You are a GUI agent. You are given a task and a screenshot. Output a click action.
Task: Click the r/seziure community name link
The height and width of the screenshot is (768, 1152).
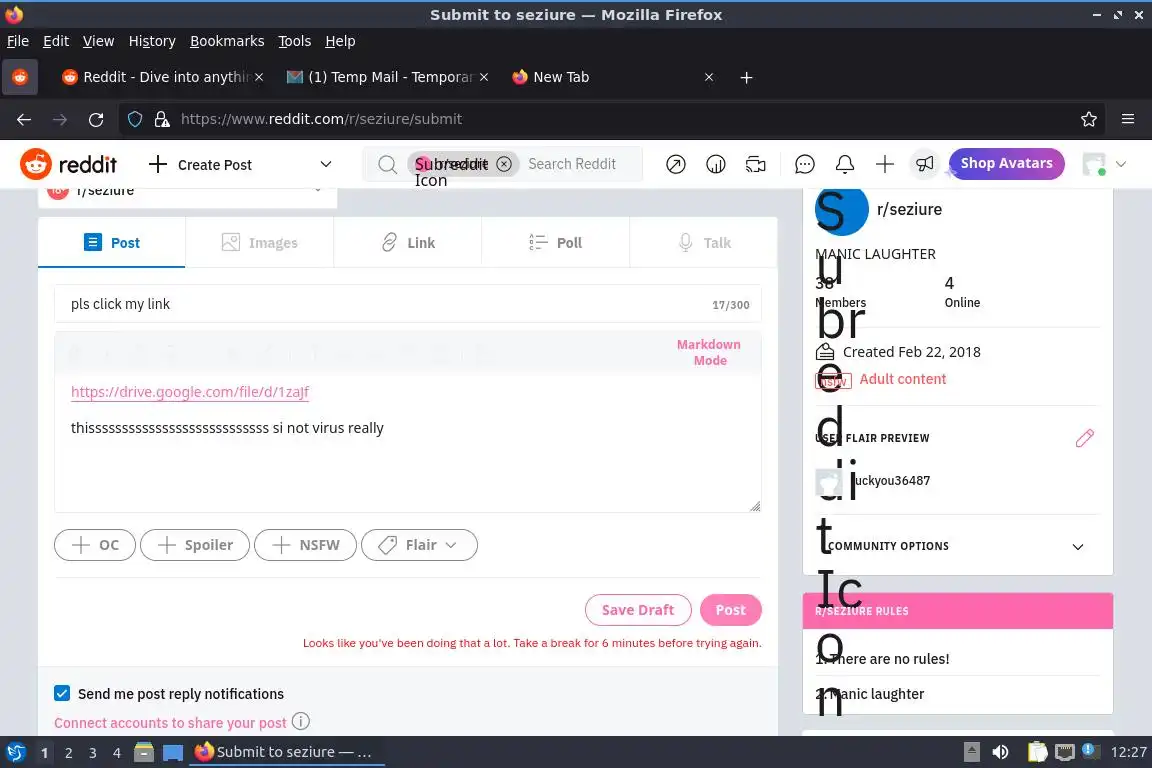coord(910,209)
